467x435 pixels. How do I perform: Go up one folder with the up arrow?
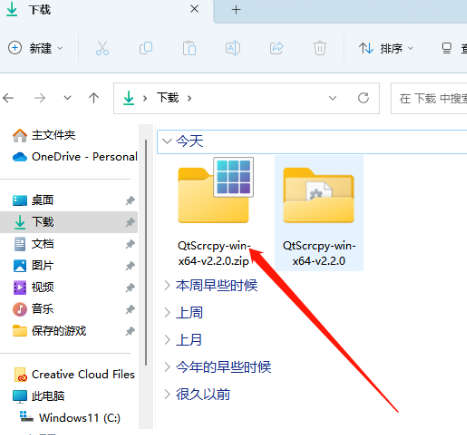pyautogui.click(x=94, y=98)
